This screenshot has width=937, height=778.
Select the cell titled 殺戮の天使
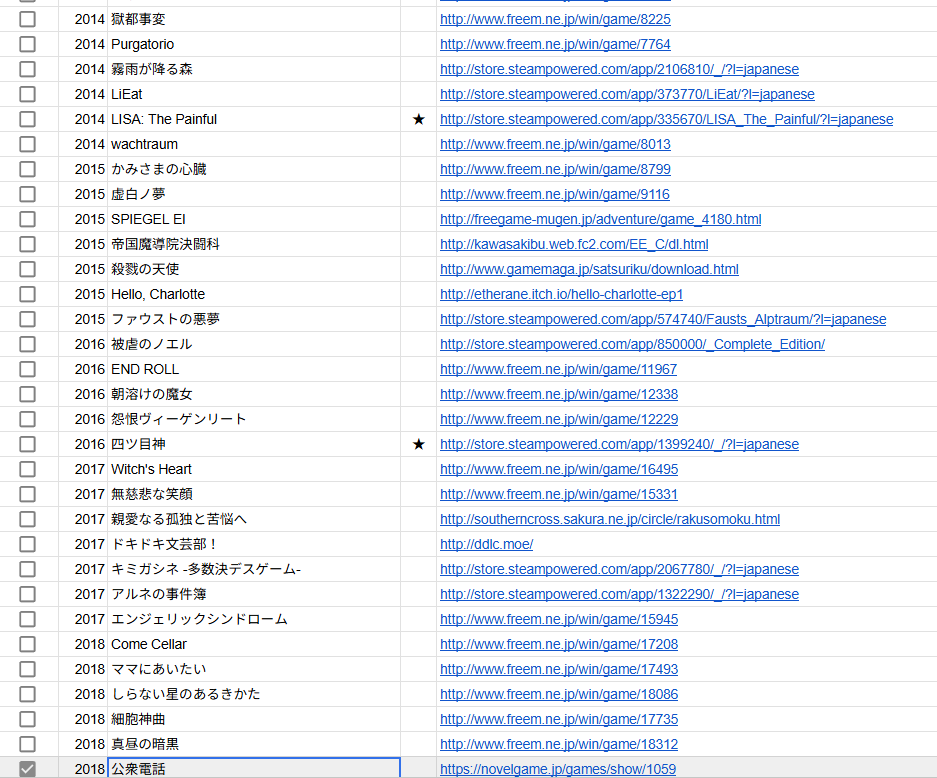coord(254,269)
